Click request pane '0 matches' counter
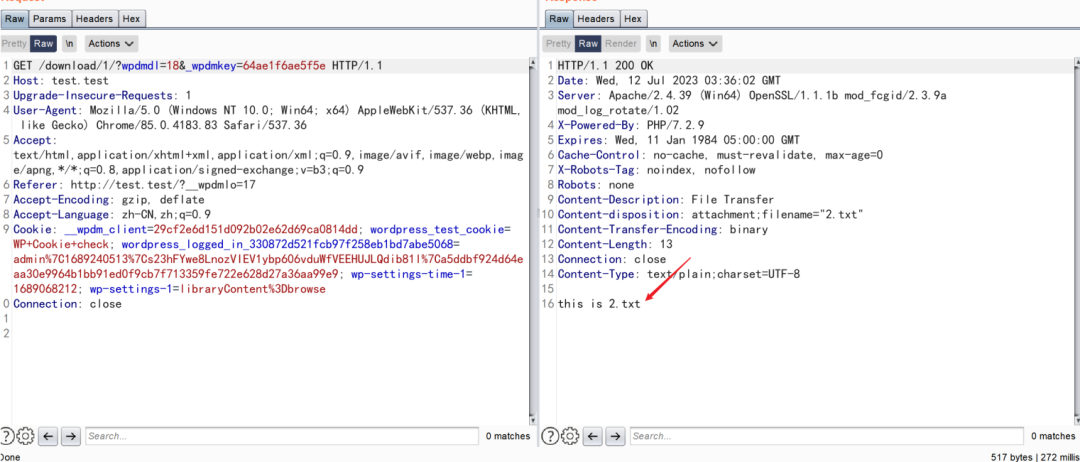1080x462 pixels. (x=508, y=436)
